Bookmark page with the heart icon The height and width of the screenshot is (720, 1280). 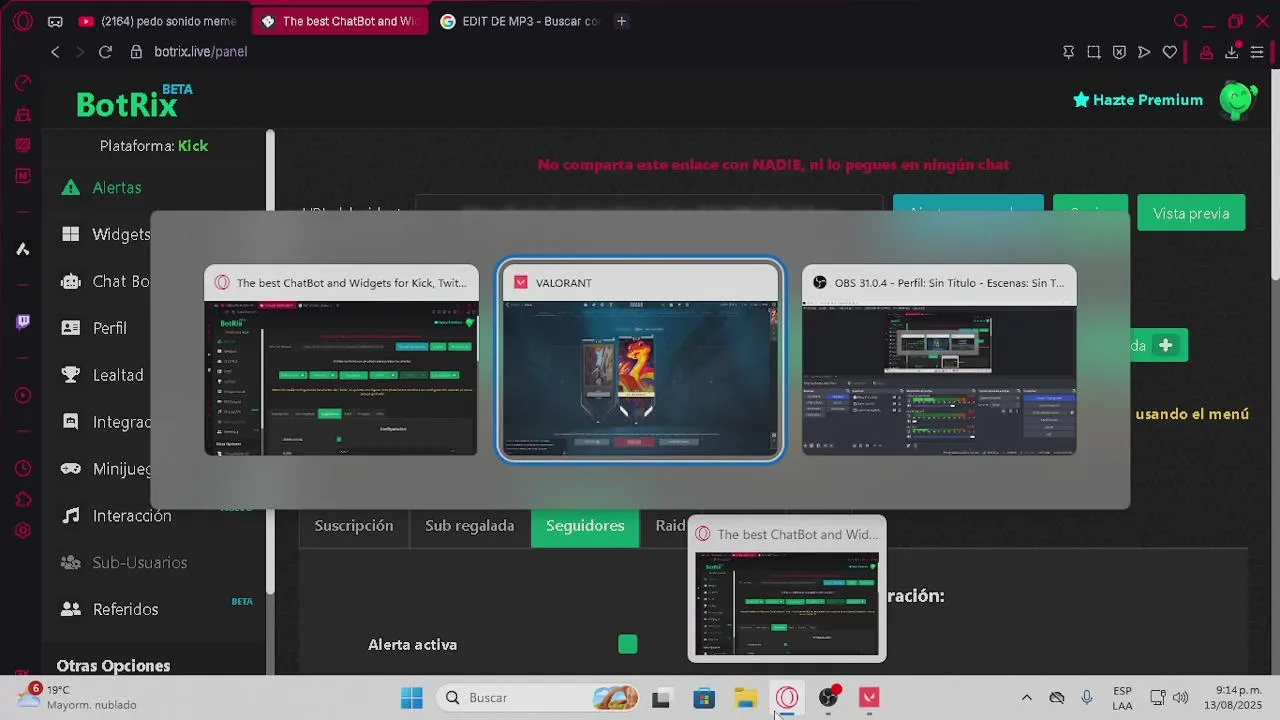(x=1170, y=52)
